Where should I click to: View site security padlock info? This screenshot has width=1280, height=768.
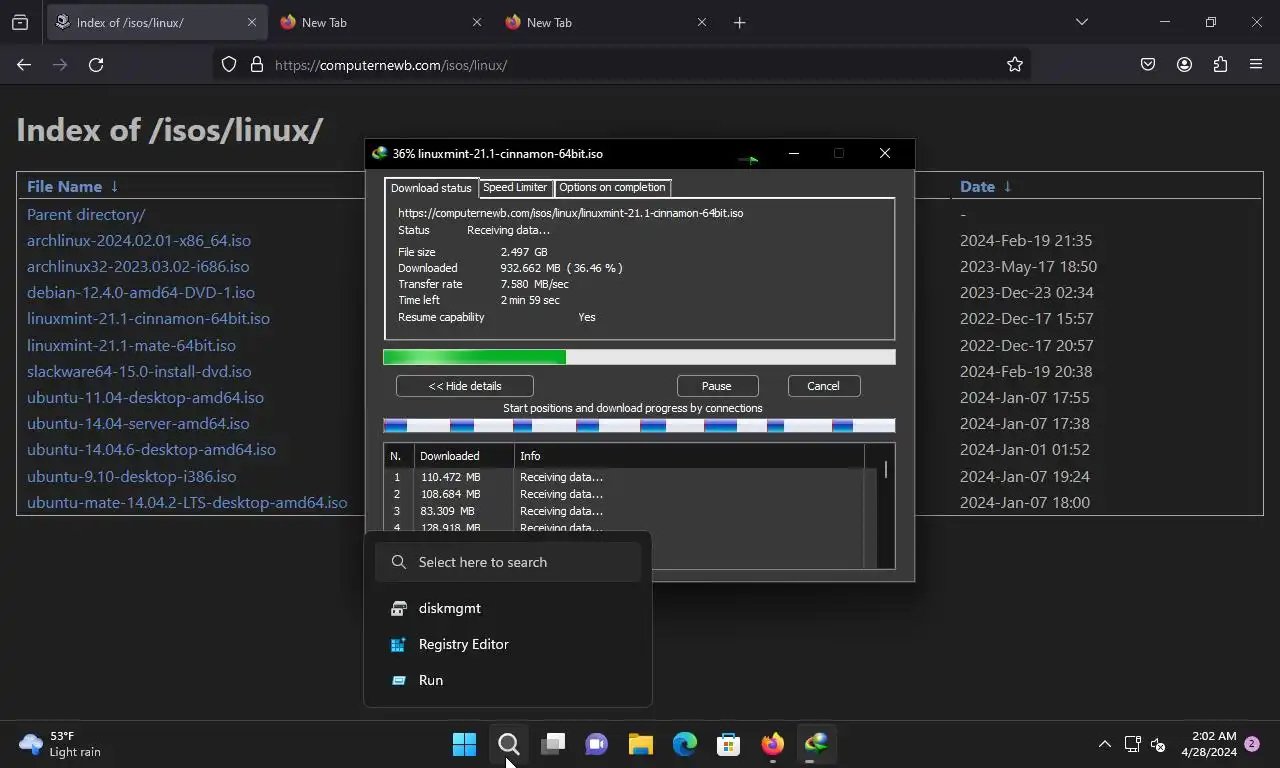(256, 65)
